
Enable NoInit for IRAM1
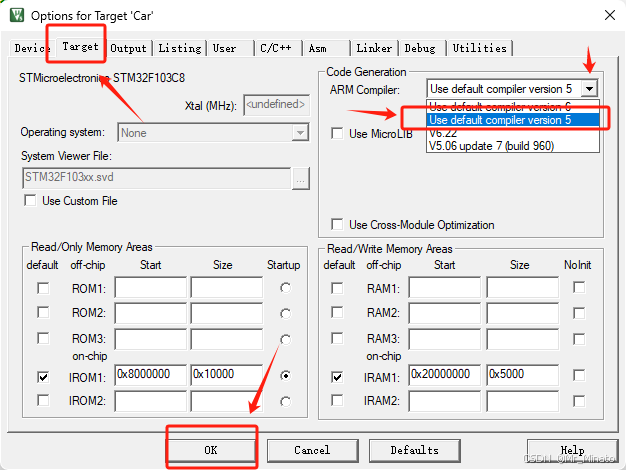click(579, 375)
